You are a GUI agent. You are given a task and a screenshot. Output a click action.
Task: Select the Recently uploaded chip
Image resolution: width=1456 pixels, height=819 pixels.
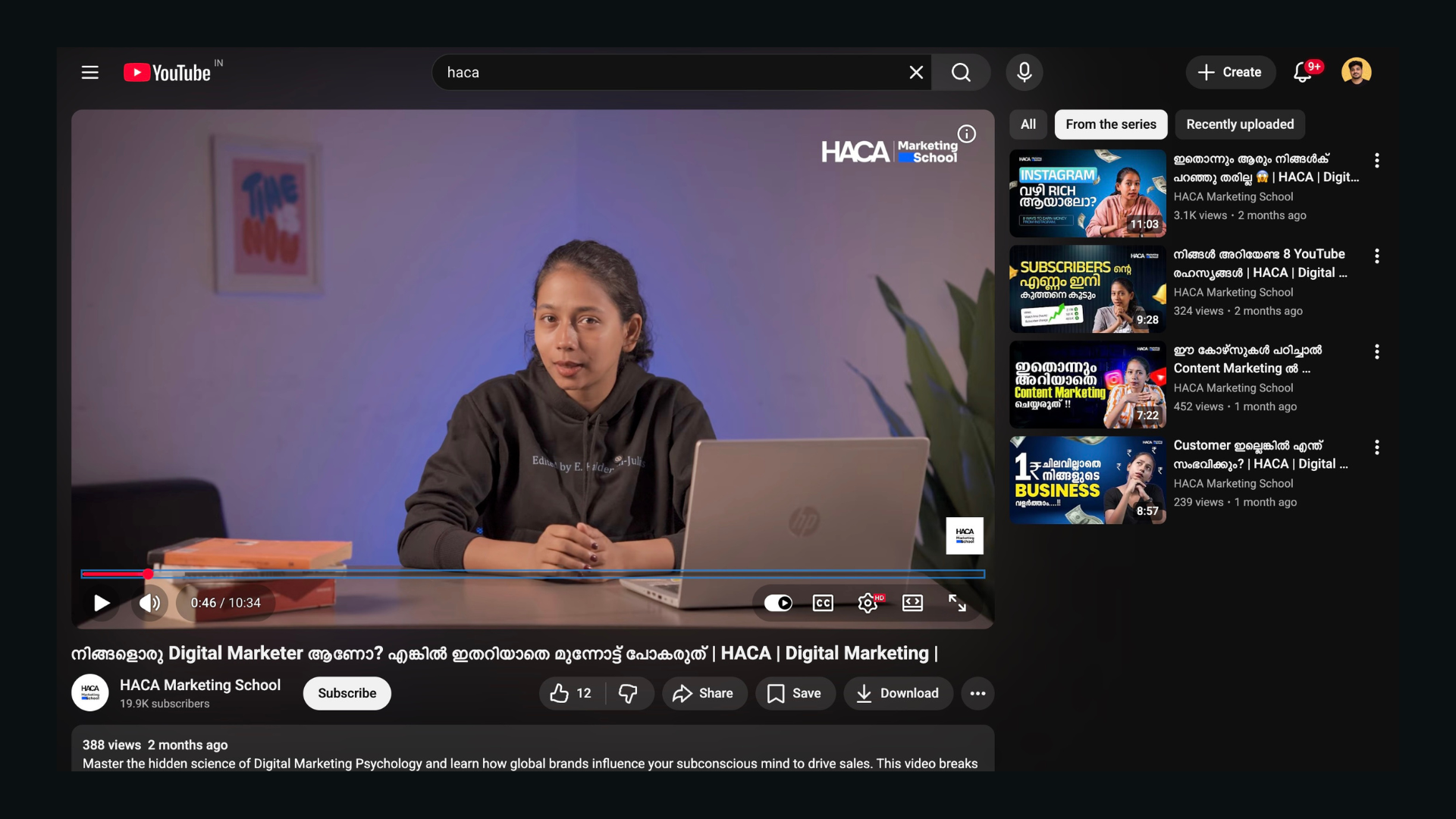click(1239, 124)
